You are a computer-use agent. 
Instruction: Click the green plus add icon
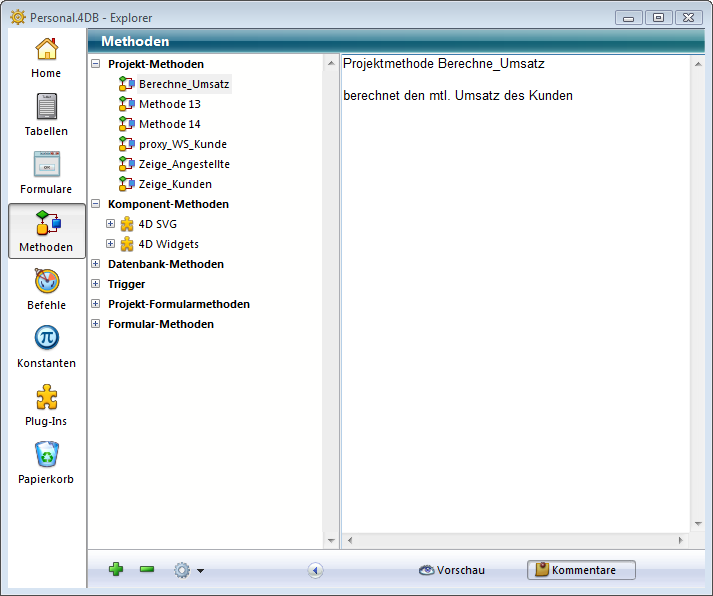point(116,570)
